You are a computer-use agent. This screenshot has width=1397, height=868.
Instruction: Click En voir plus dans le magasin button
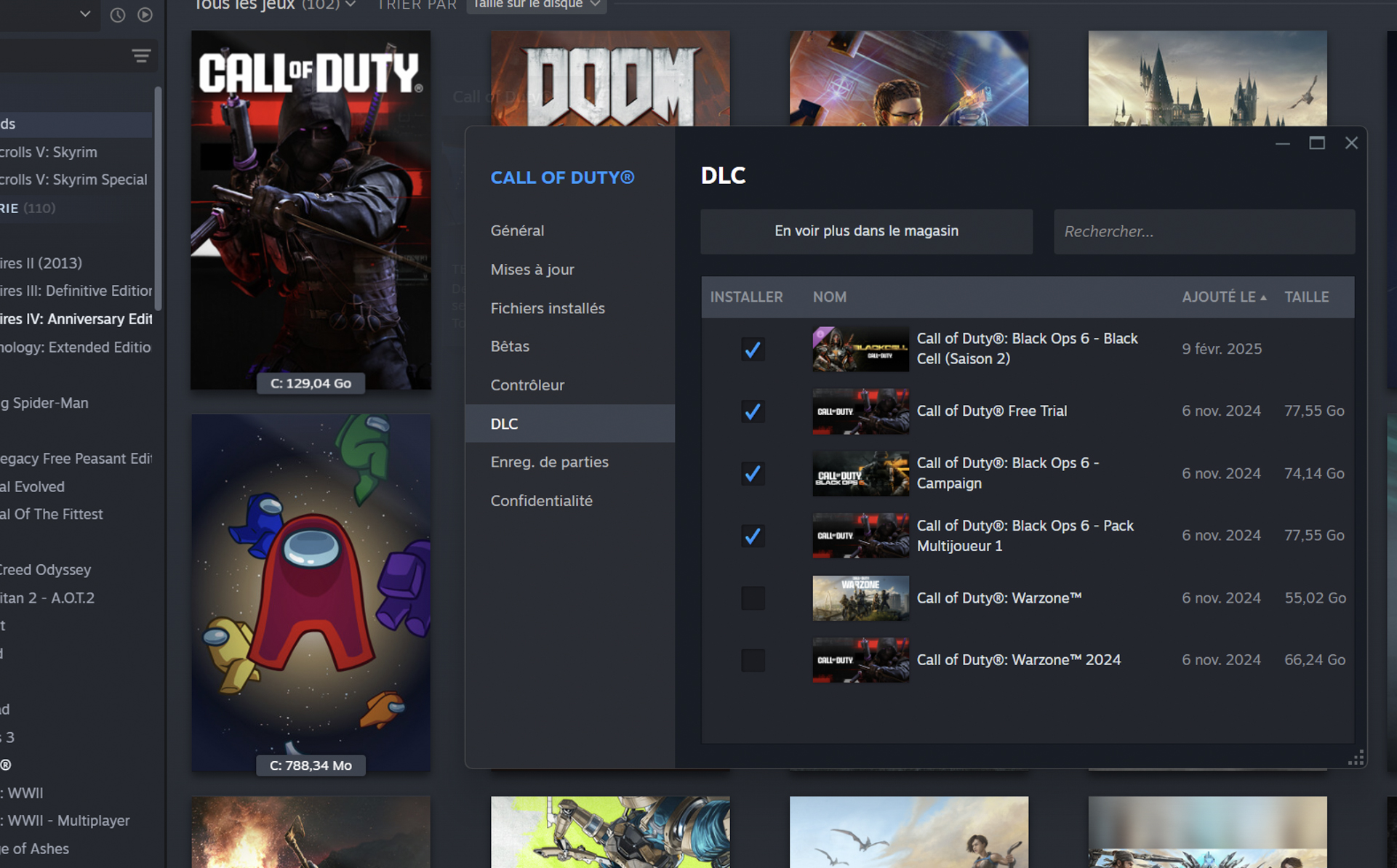(x=866, y=231)
